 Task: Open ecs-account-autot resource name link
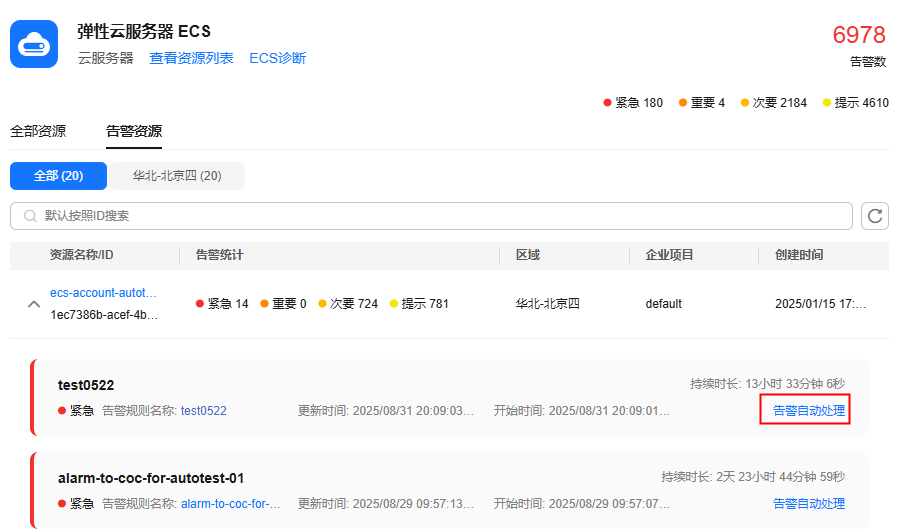103,293
